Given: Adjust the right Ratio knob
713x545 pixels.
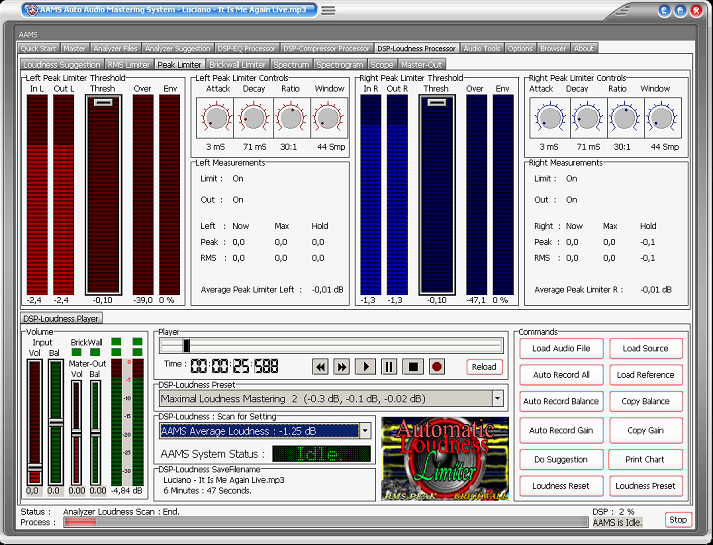Looking at the screenshot, I should click(624, 118).
